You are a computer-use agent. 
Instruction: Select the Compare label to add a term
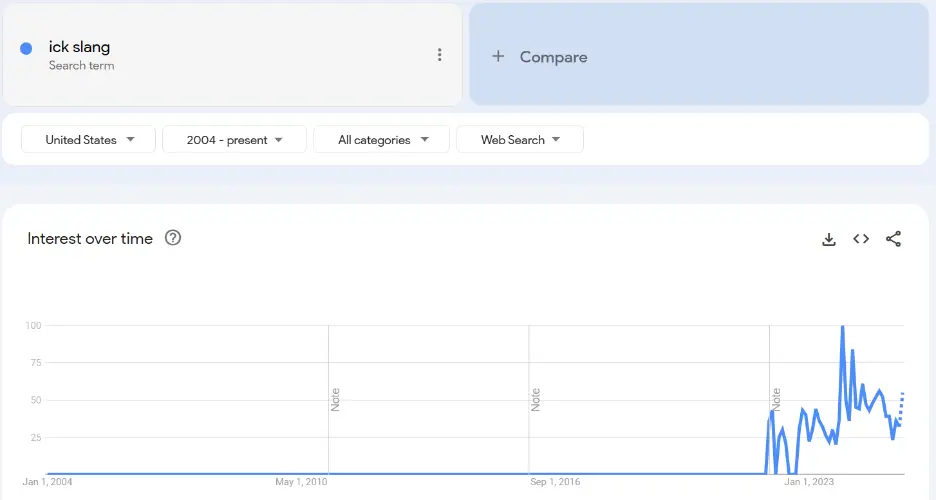(553, 57)
